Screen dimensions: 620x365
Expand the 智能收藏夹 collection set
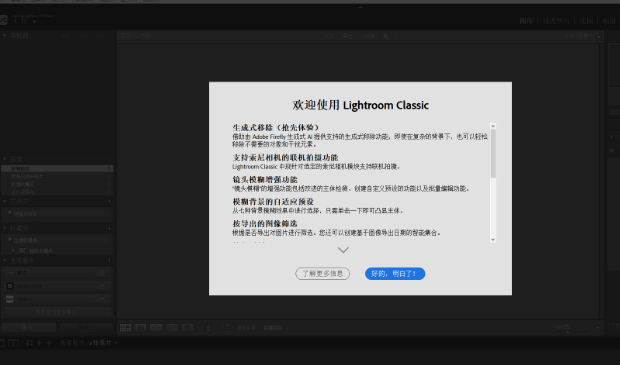[13, 251]
